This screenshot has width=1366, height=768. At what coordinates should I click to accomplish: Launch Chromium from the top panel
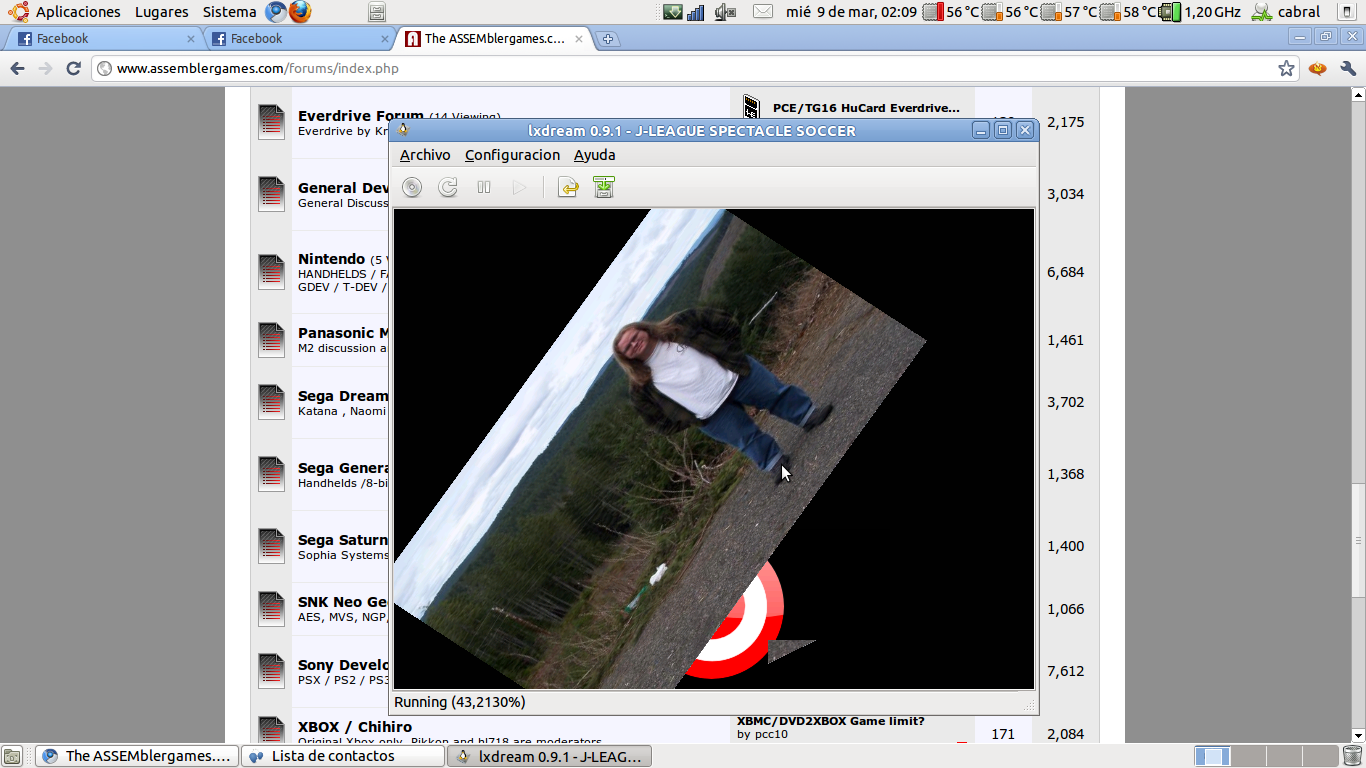(x=276, y=12)
